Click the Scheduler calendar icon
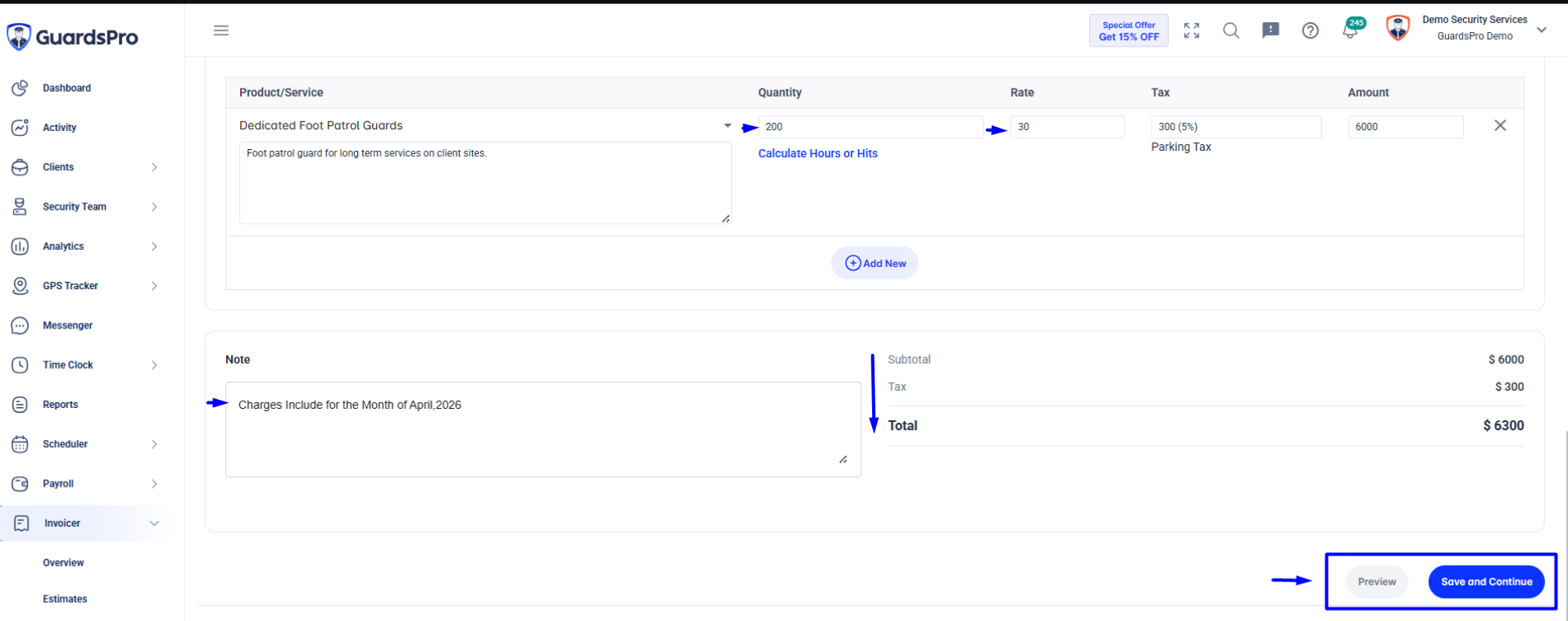The image size is (1568, 621). click(20, 444)
